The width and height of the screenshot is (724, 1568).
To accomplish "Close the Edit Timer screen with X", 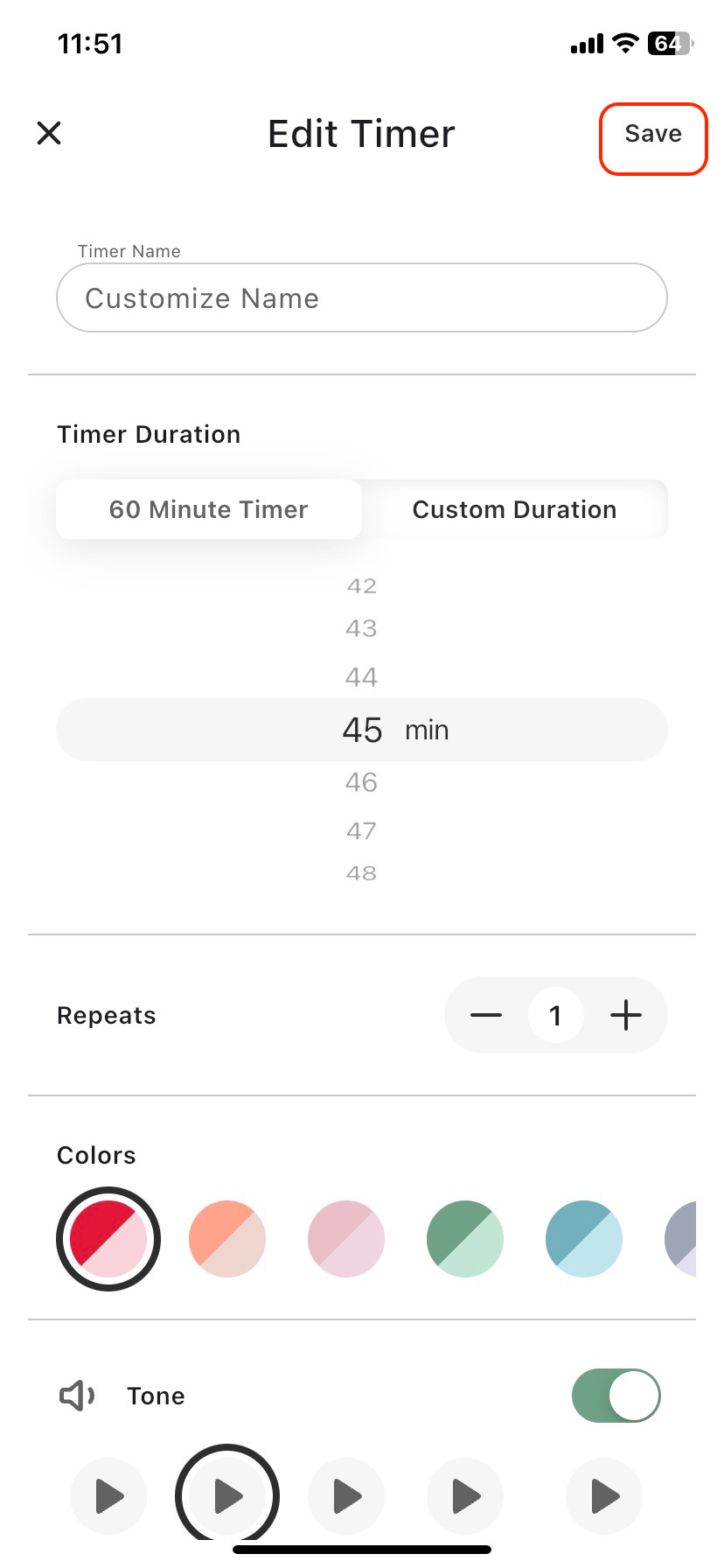I will [x=49, y=133].
